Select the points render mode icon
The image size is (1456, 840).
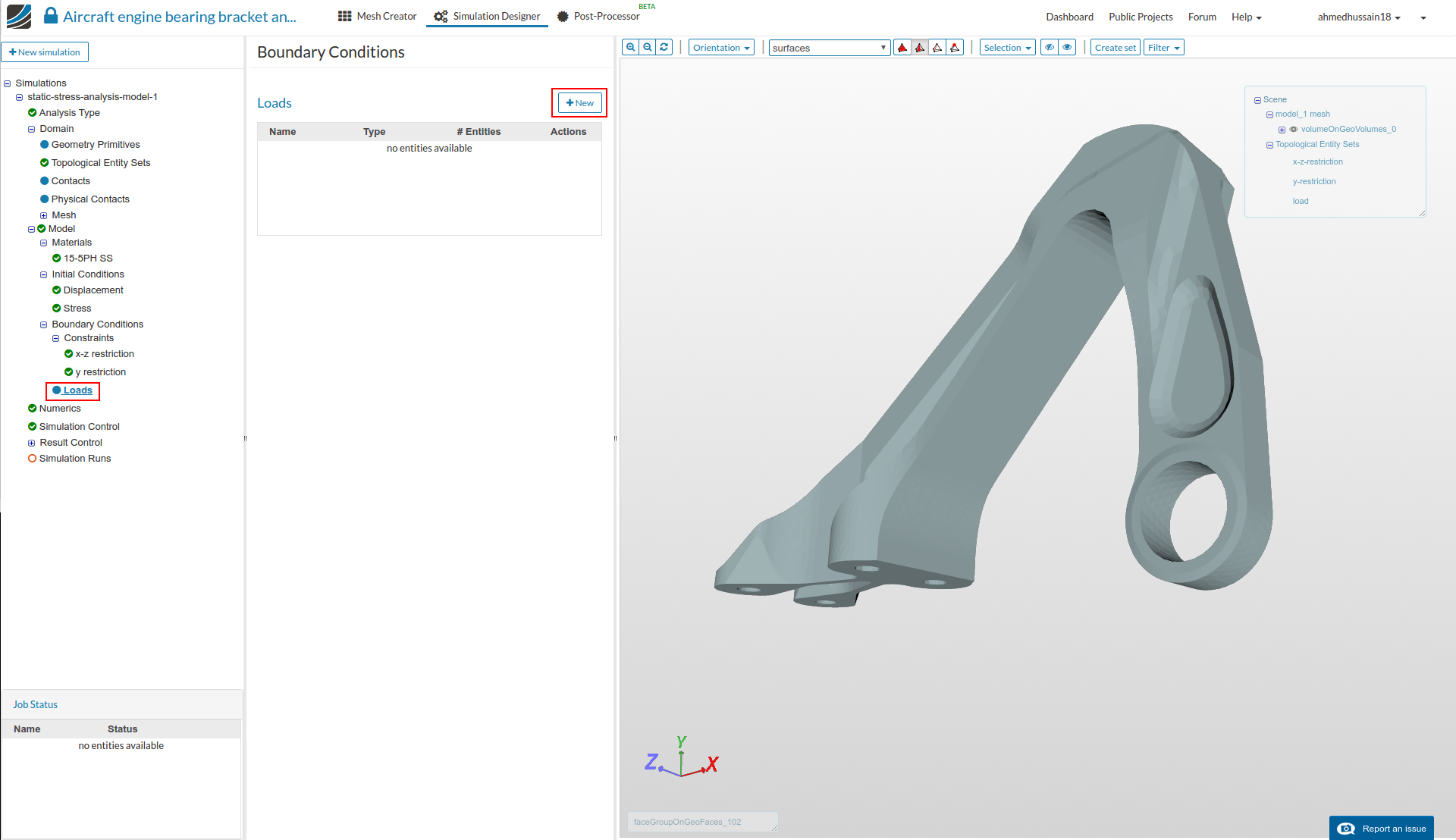pyautogui.click(x=955, y=48)
